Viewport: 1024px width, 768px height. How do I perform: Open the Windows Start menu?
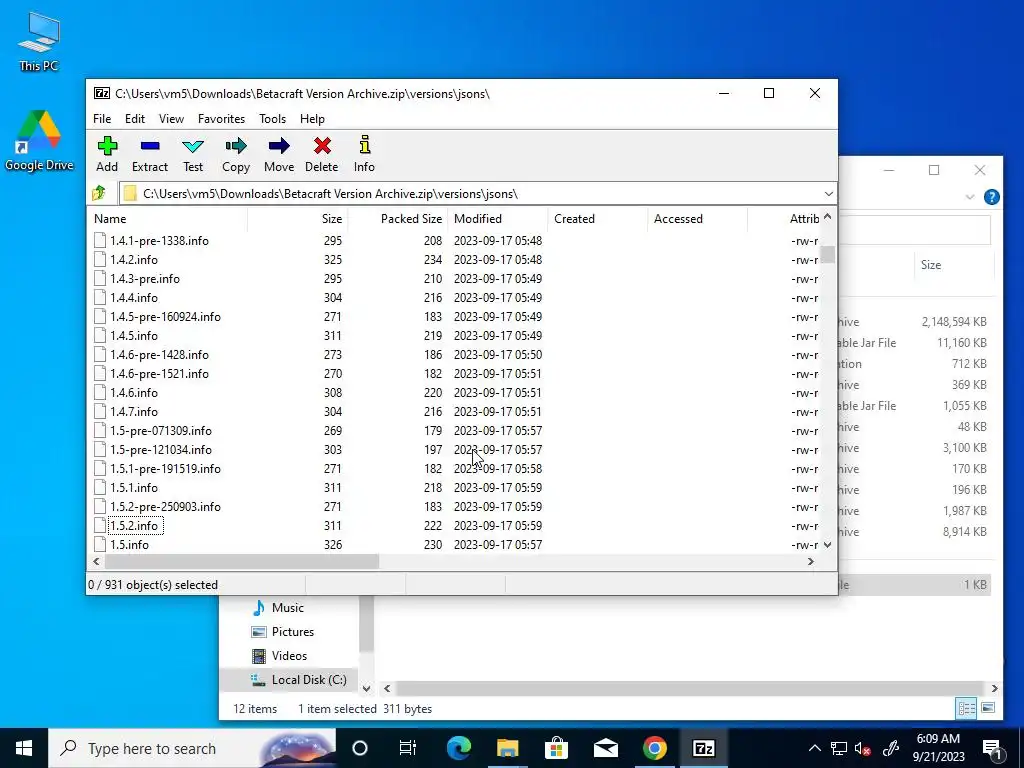pyautogui.click(x=24, y=748)
